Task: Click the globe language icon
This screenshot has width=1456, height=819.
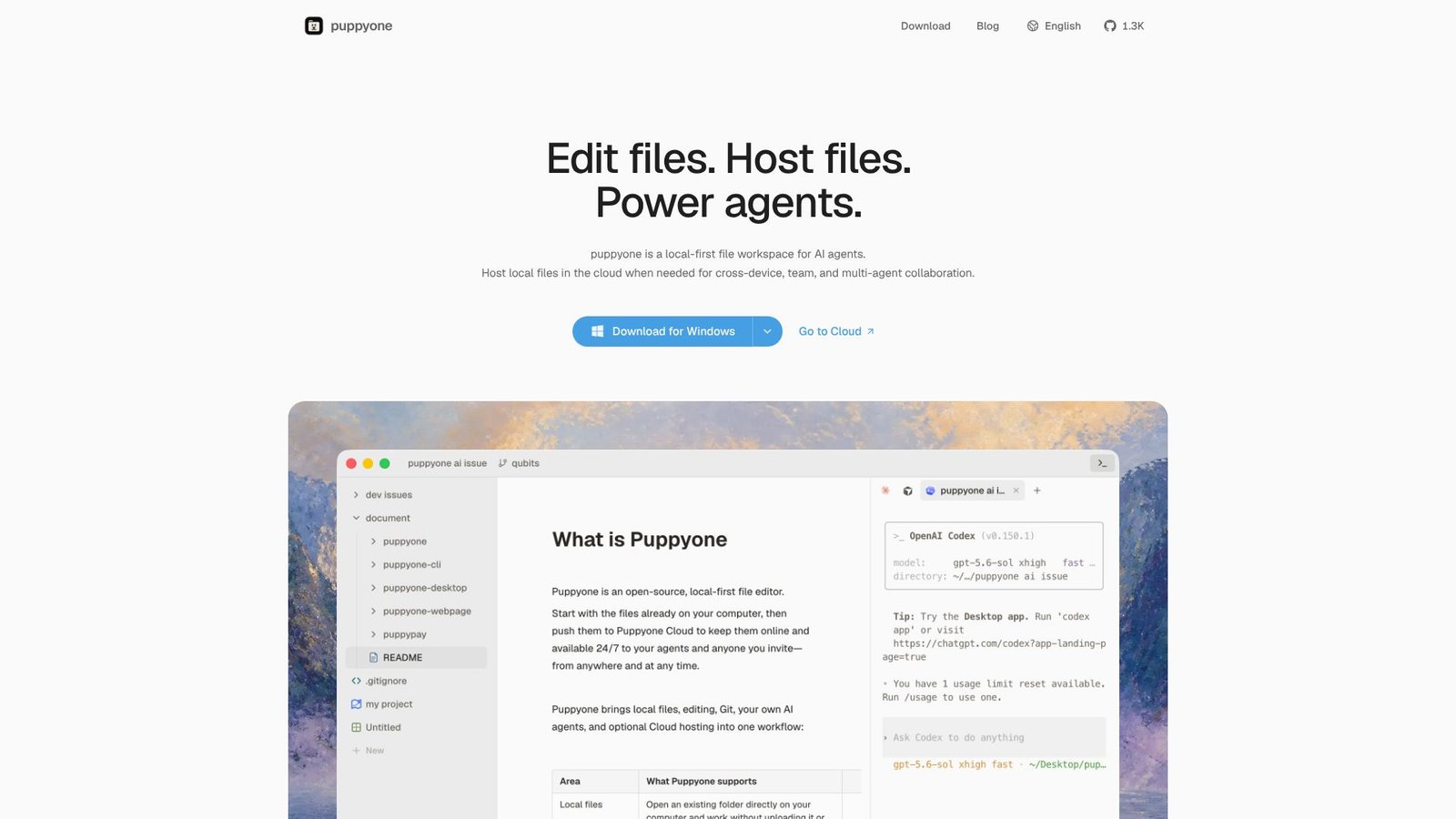Action: point(1033,25)
